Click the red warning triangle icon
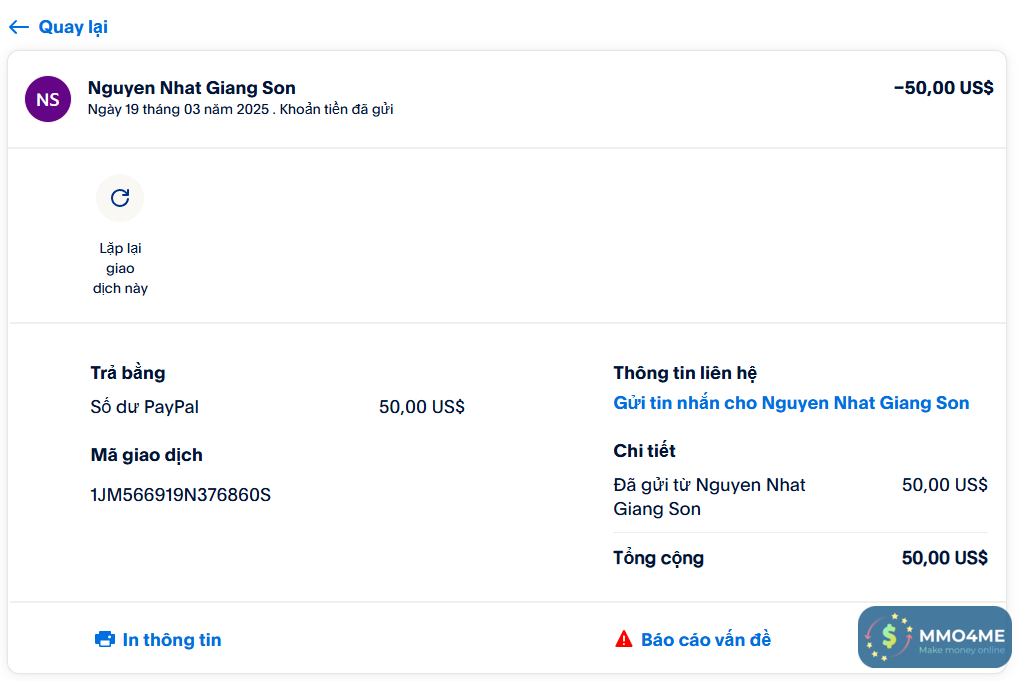This screenshot has height=681, width=1030. [x=624, y=640]
